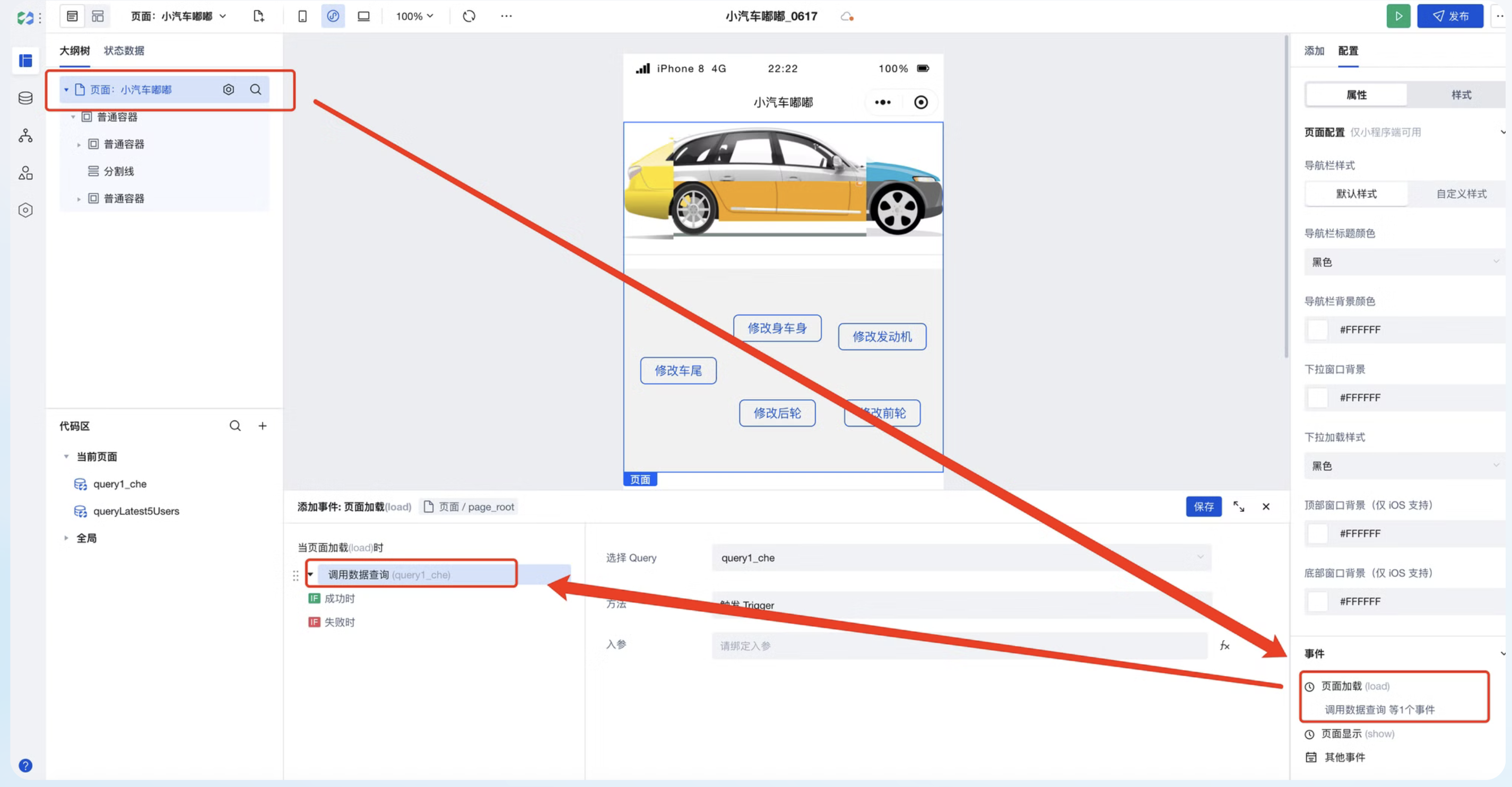Click the green preview play button
The height and width of the screenshot is (787, 1512).
point(1397,16)
